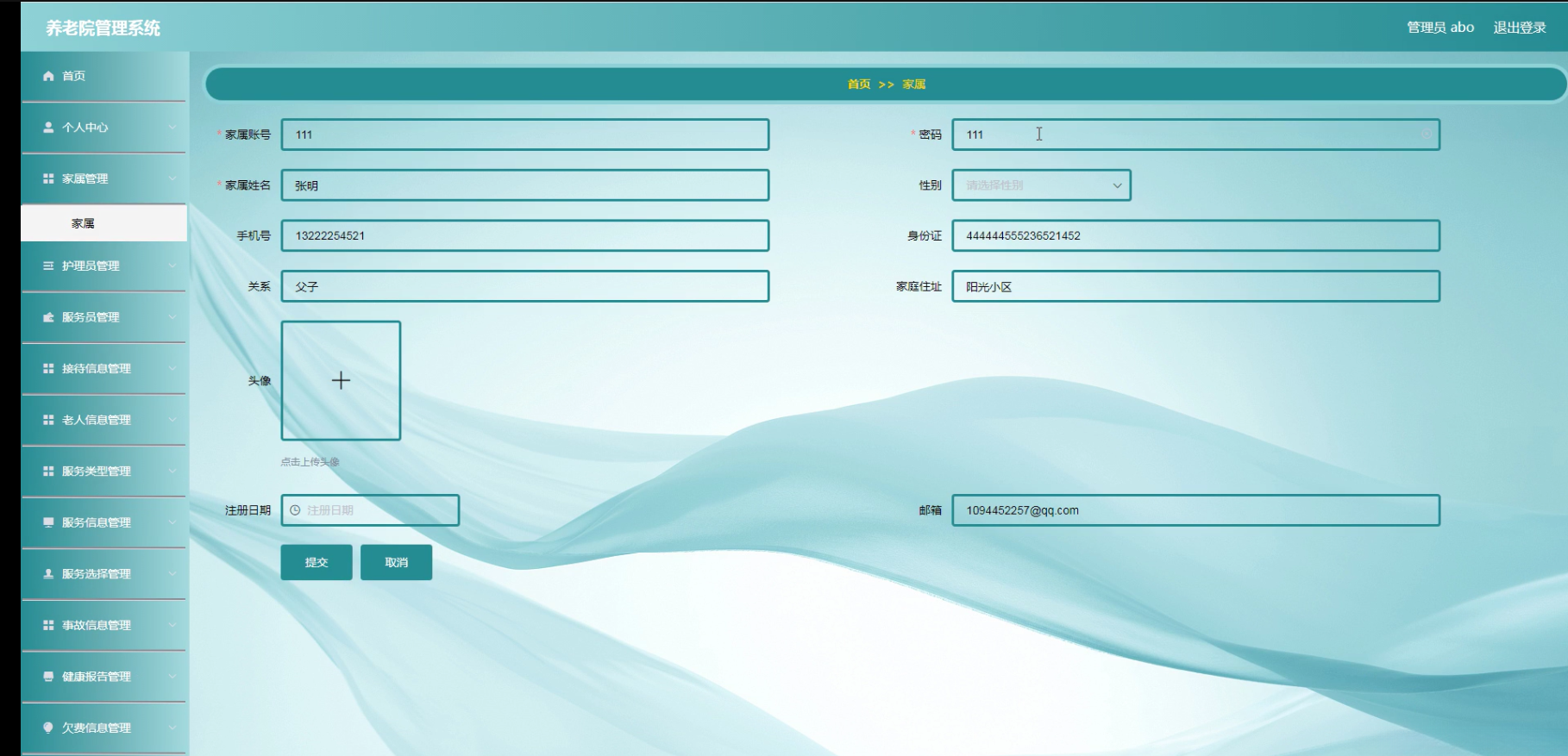Screen dimensions: 1568x756
Task: Click the clock icon in 注册日期 field
Action: click(x=295, y=510)
